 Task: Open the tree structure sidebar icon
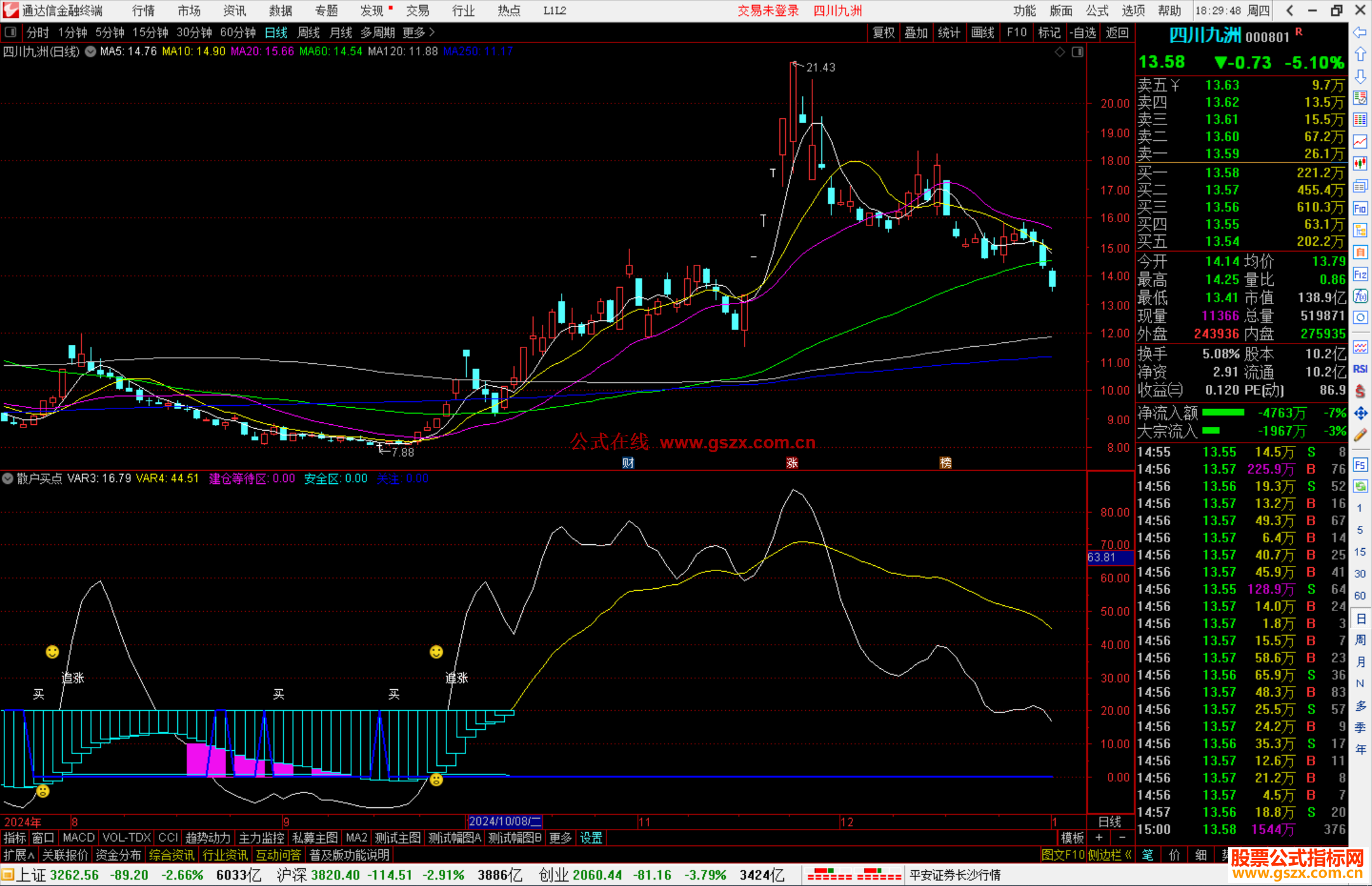point(1360,230)
